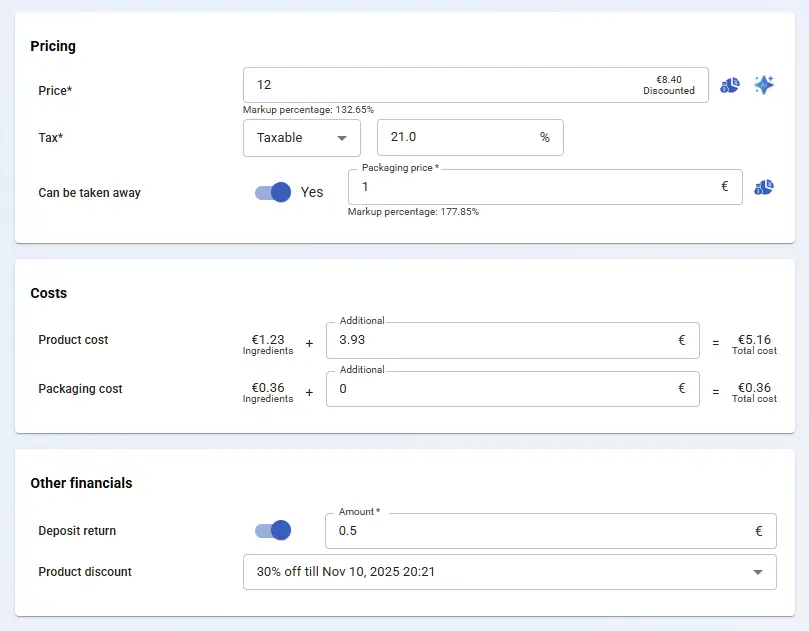
Task: Click the Other financials section heading
Action: [x=81, y=483]
